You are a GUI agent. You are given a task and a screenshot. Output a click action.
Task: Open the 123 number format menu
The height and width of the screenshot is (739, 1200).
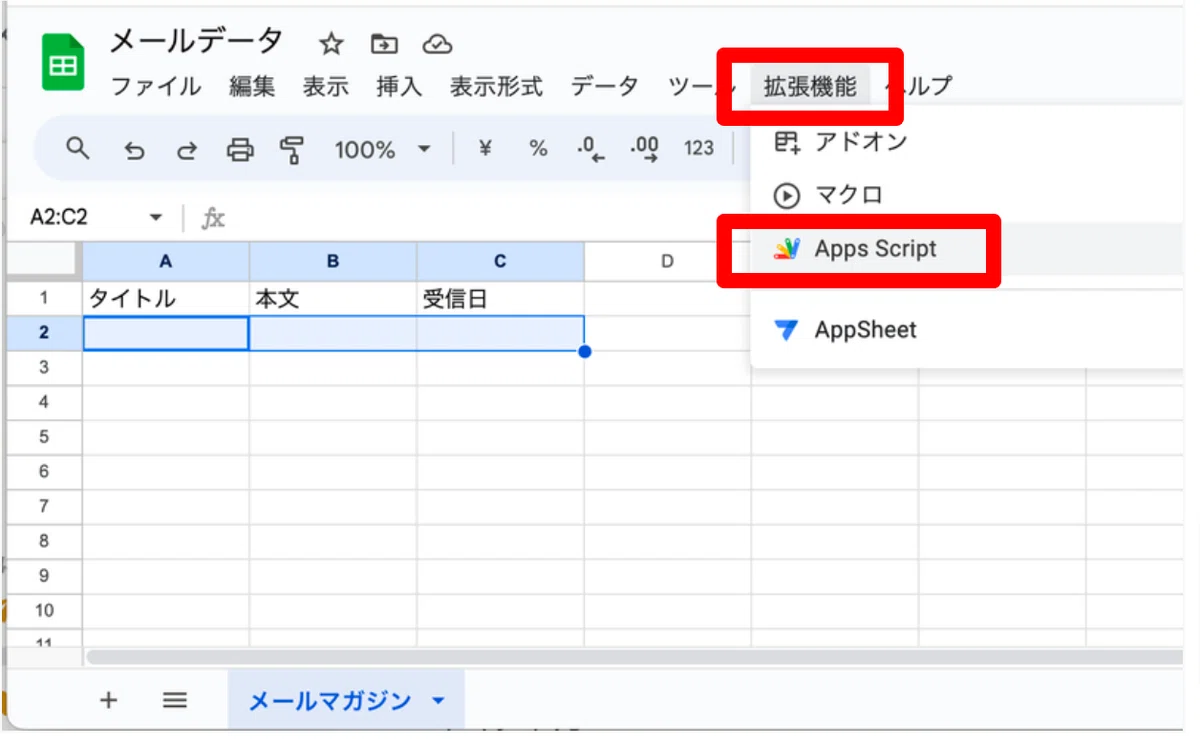699,149
